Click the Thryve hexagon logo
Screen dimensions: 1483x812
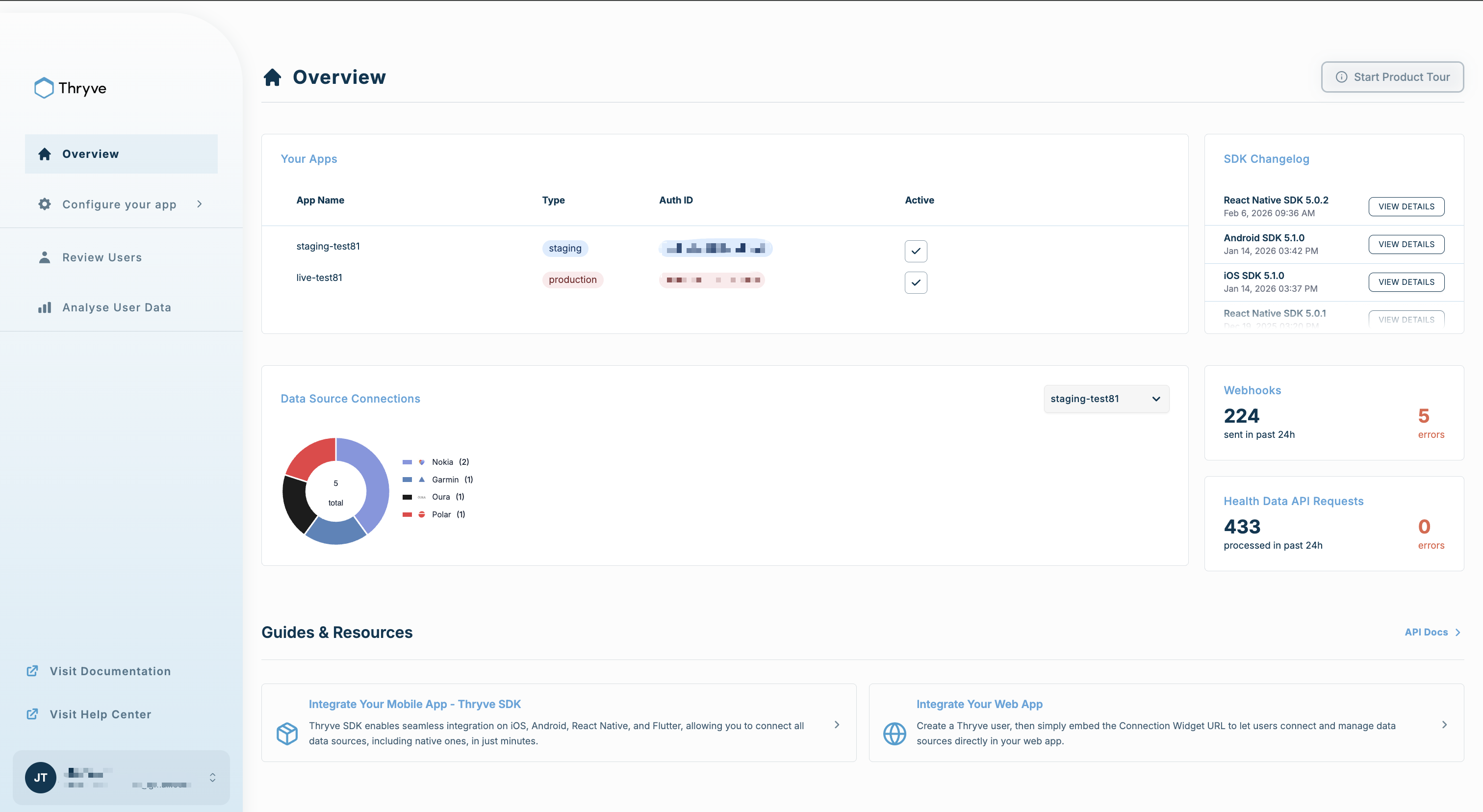click(x=44, y=88)
